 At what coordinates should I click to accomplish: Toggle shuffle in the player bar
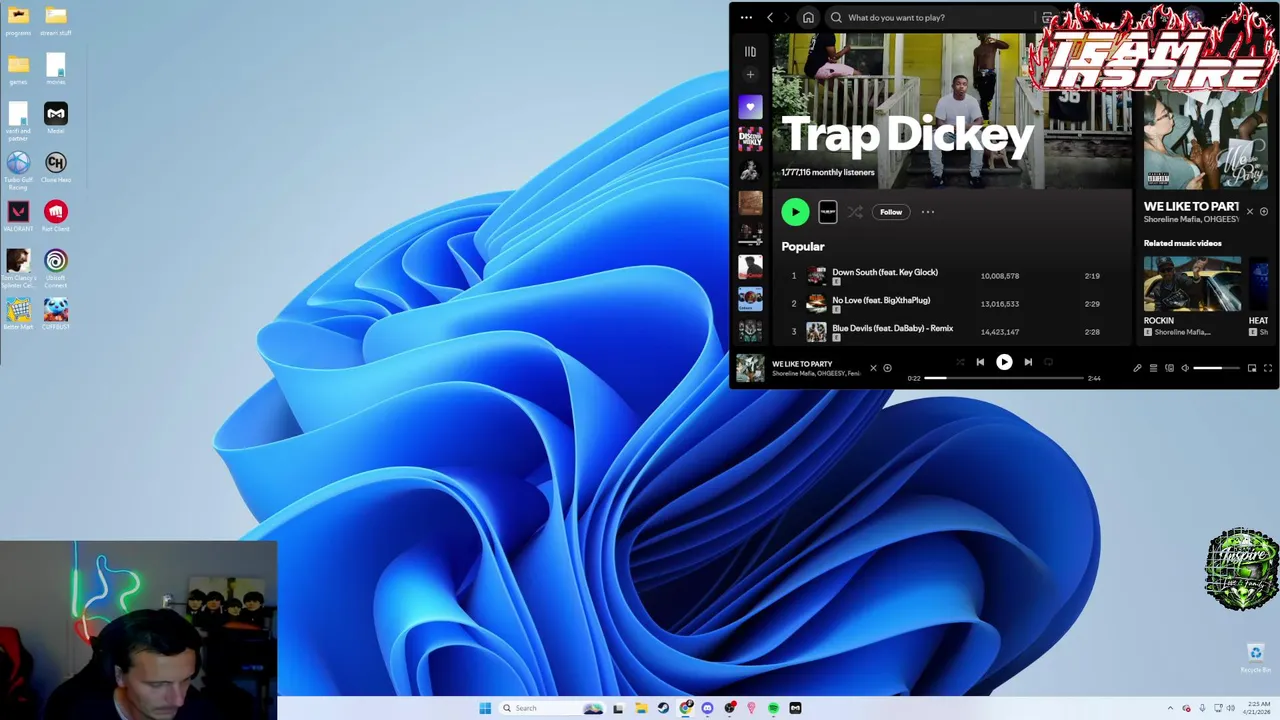[960, 362]
